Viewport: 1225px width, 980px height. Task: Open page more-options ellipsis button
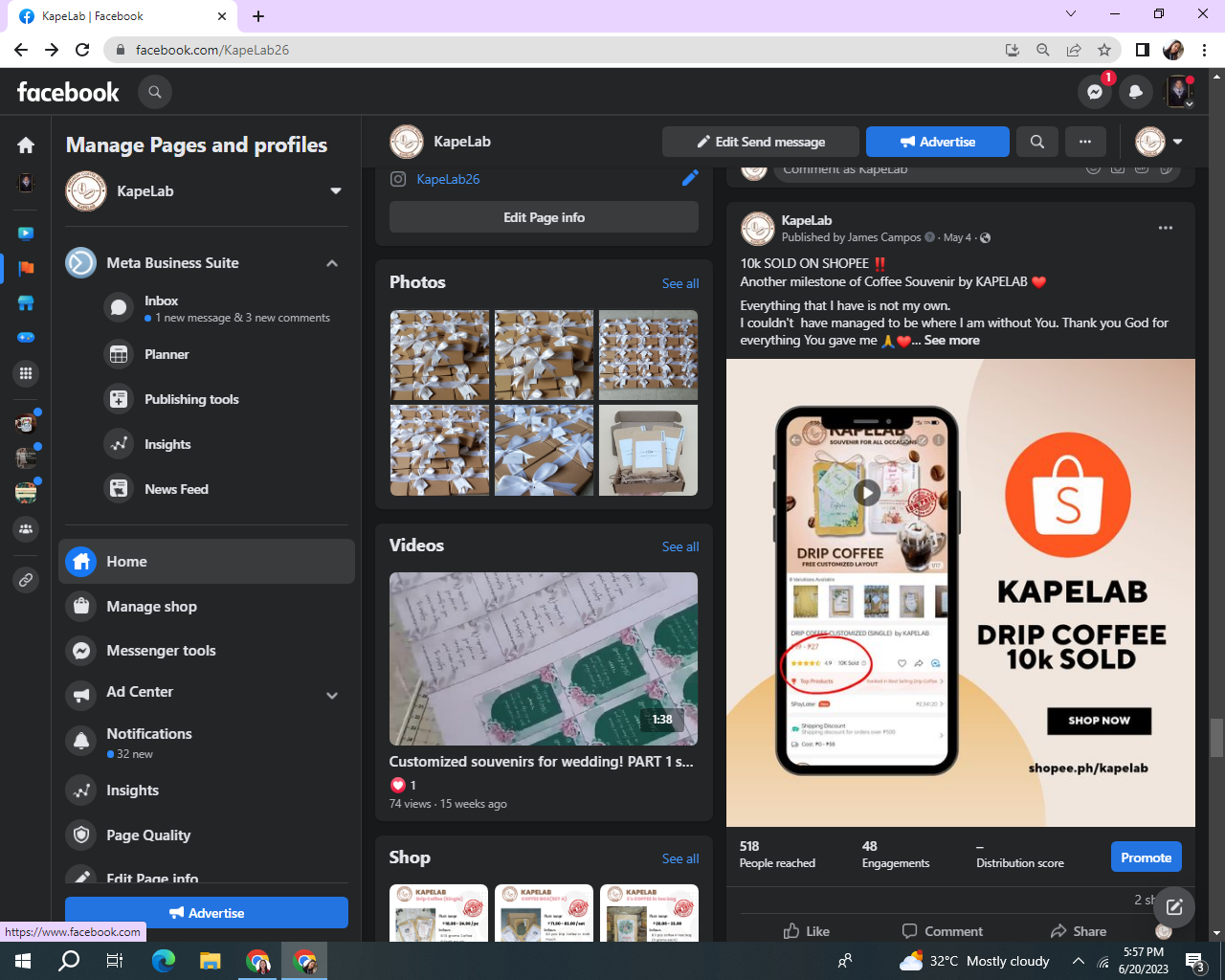pyautogui.click(x=1085, y=142)
